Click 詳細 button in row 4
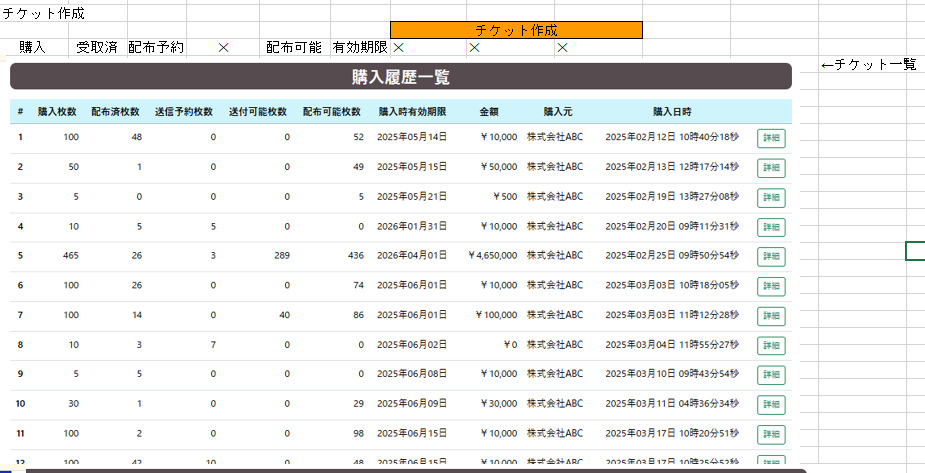This screenshot has height=473, width=925. tap(771, 227)
